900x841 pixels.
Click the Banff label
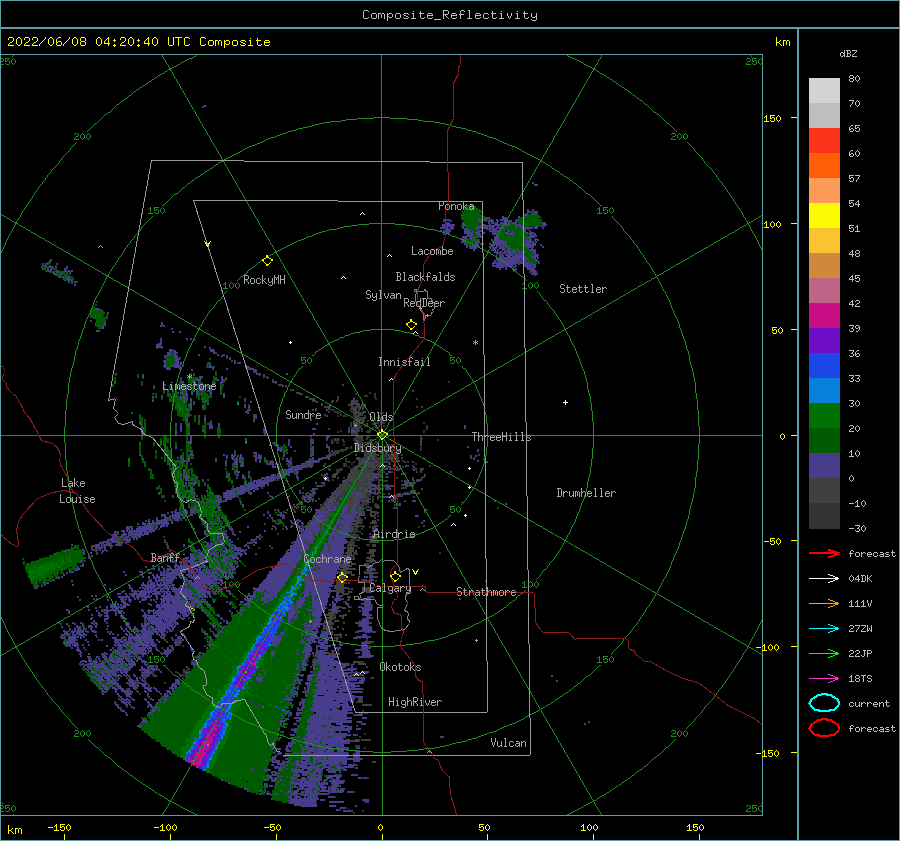165,557
